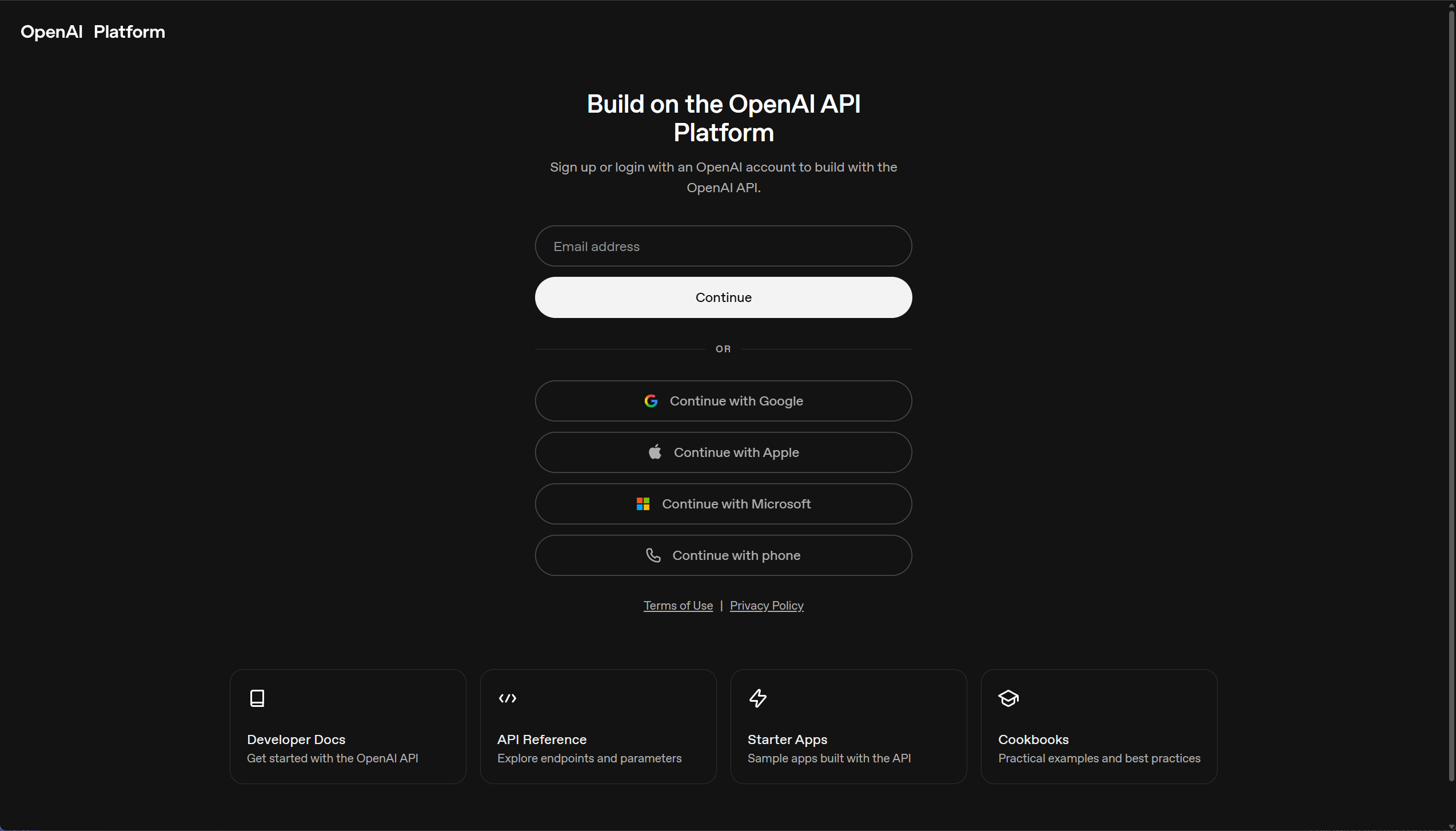Click the white Continue button
This screenshot has height=831, width=1456.
coord(724,297)
